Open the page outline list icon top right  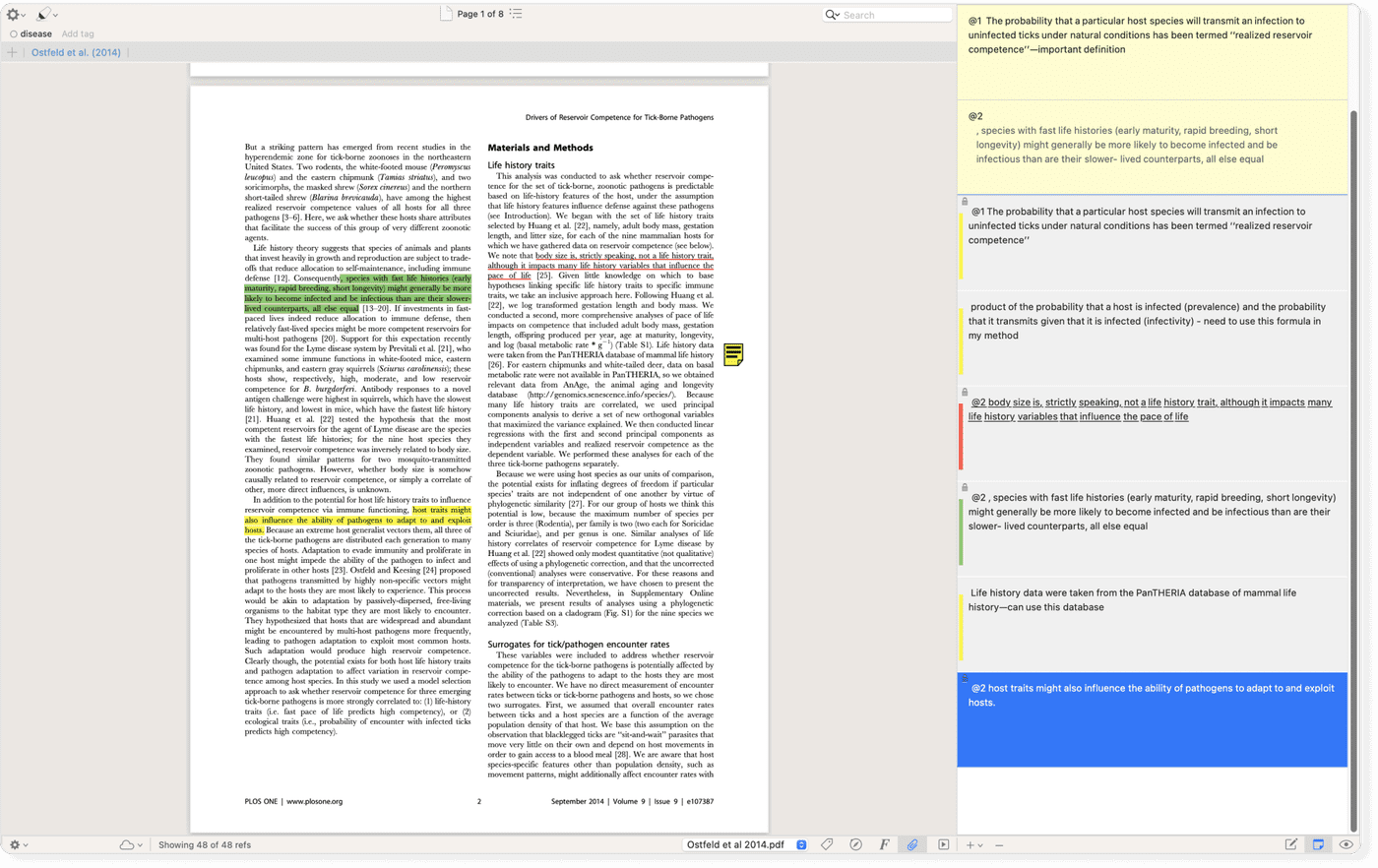(x=515, y=13)
